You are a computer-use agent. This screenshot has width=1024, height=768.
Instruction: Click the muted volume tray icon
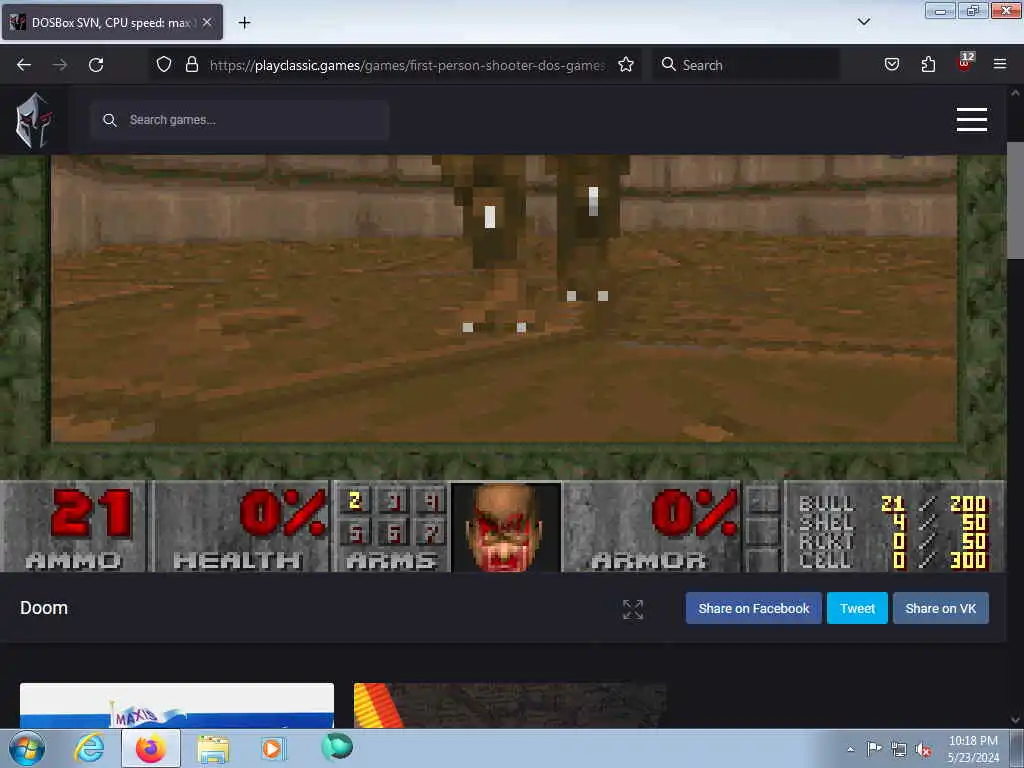click(923, 750)
